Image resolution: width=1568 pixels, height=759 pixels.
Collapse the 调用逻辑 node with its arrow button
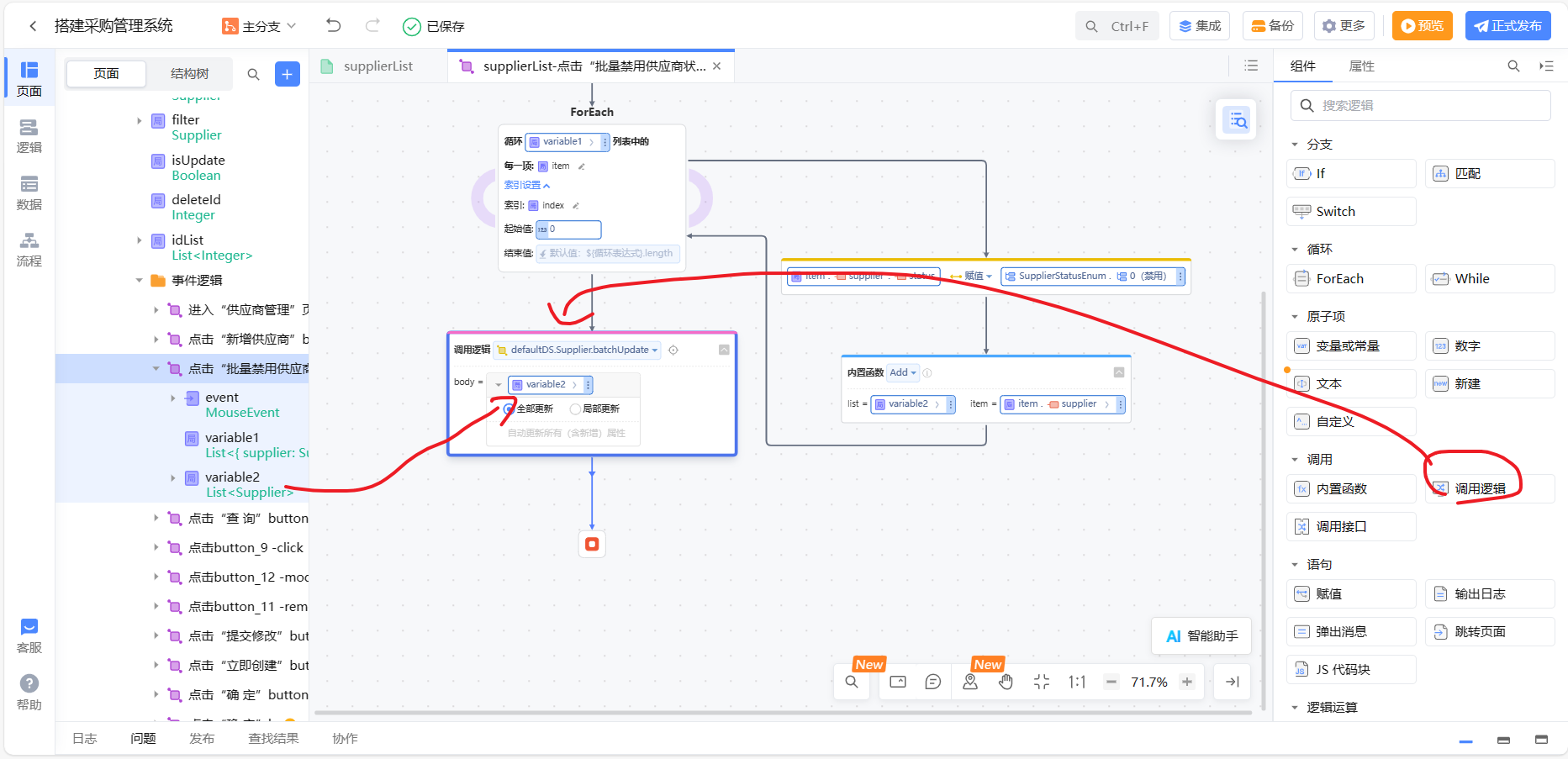click(x=724, y=350)
